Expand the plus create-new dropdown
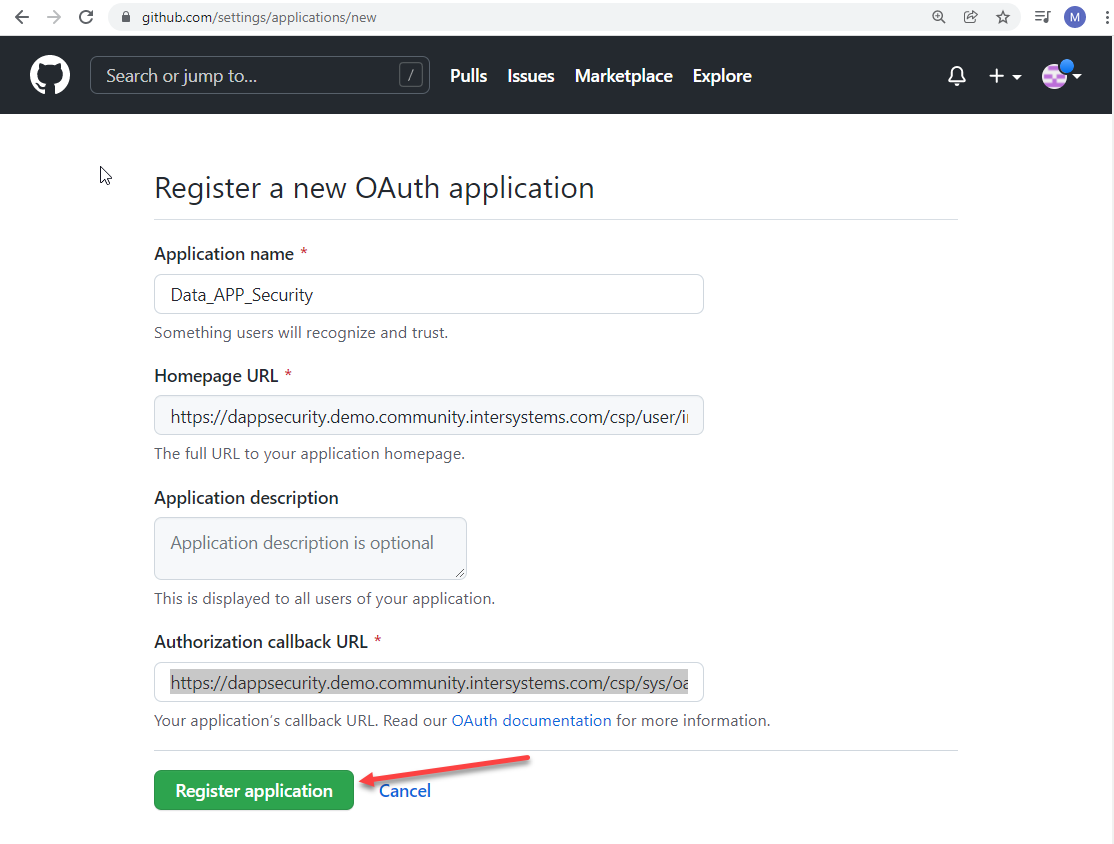Screen dimensions: 1114x844 tap(1004, 76)
